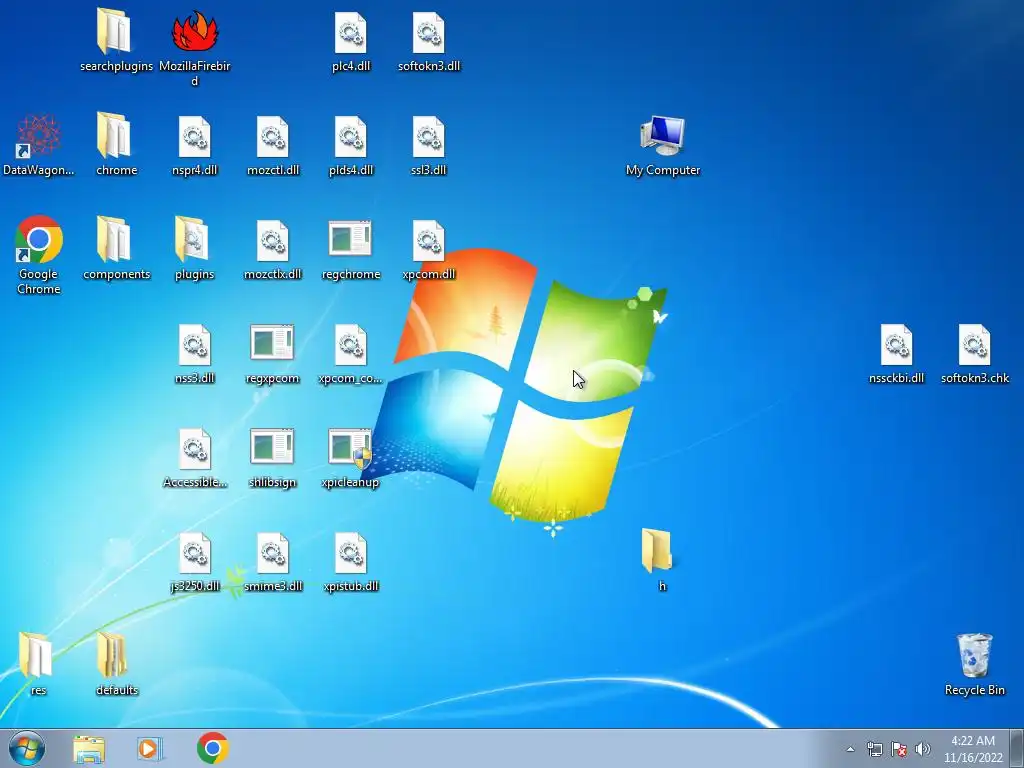This screenshot has height=768, width=1024.
Task: Select the My Computer icon
Action: tap(663, 136)
